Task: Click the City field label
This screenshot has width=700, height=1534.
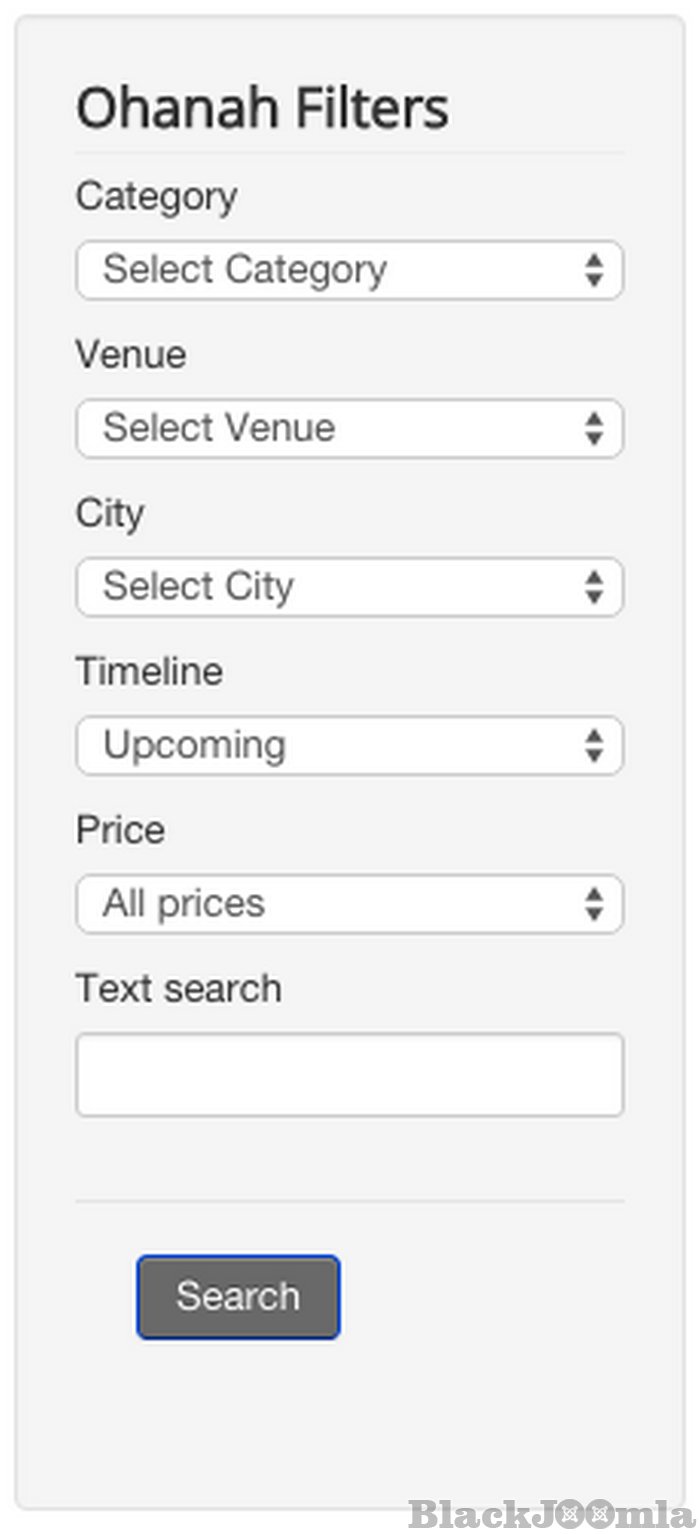Action: pos(110,513)
